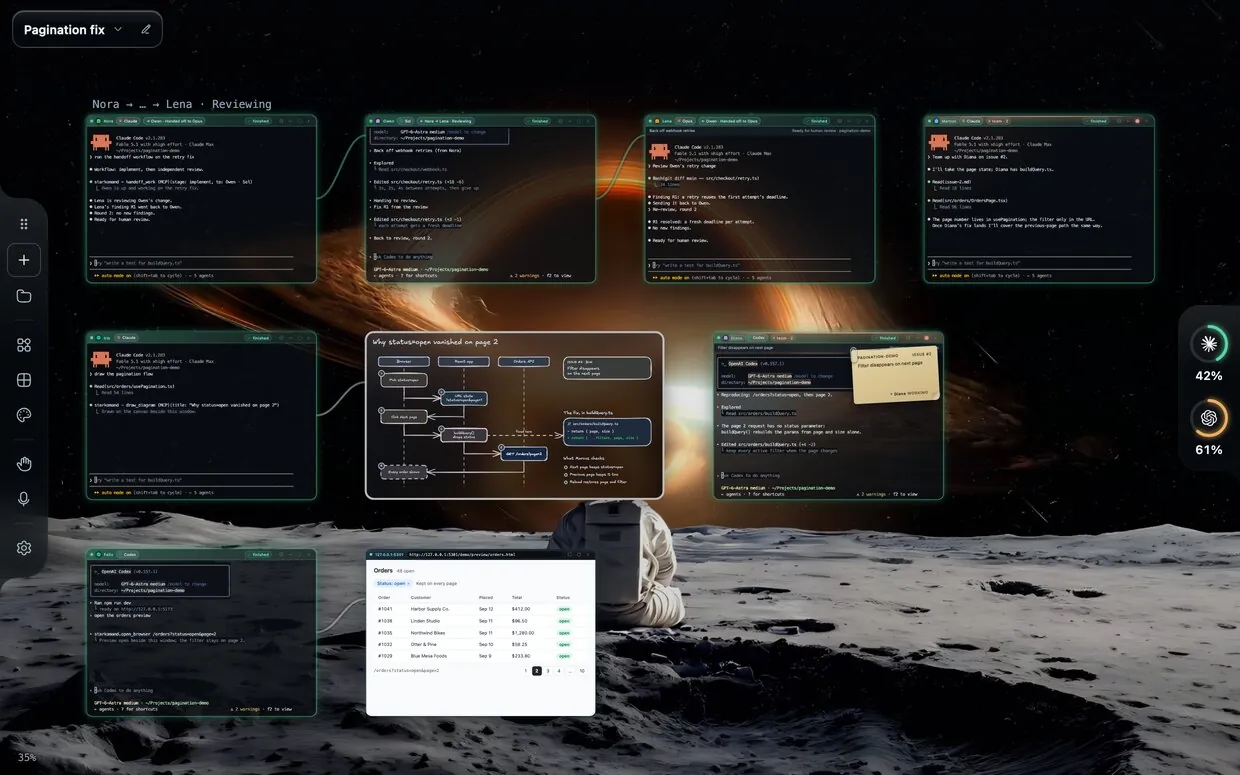This screenshot has height=775, width=1240.
Task: Click the 'team · 2' pill in Marcus's window
Action: tap(1000, 121)
